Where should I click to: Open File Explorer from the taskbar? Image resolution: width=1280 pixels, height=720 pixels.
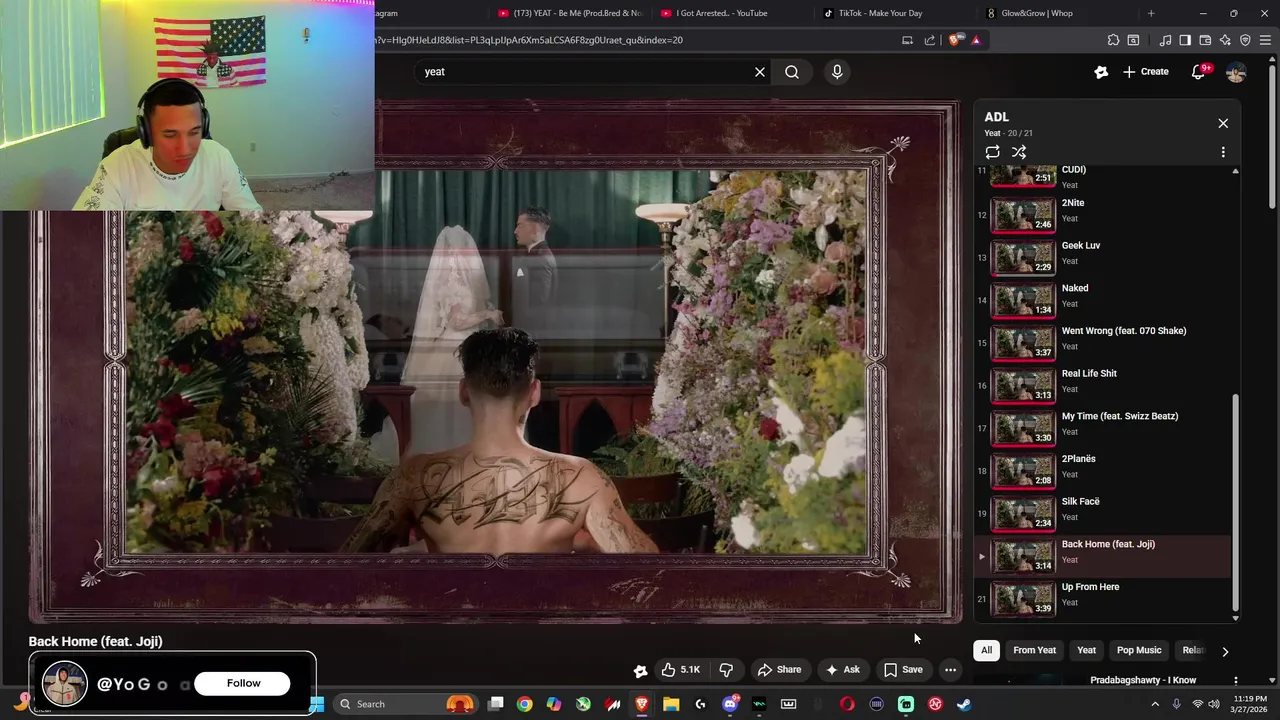click(671, 704)
